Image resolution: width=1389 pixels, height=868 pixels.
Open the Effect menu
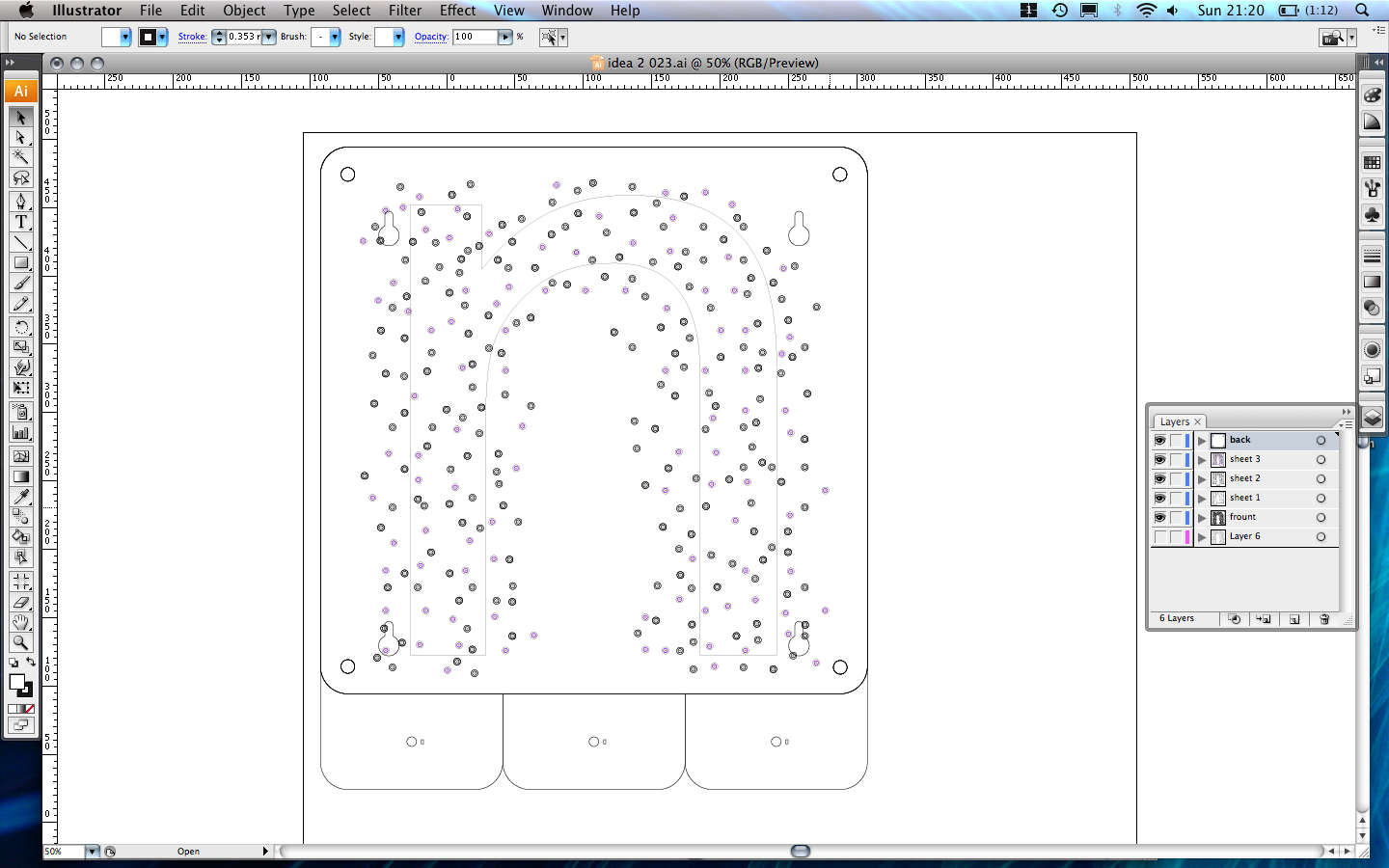tap(457, 11)
